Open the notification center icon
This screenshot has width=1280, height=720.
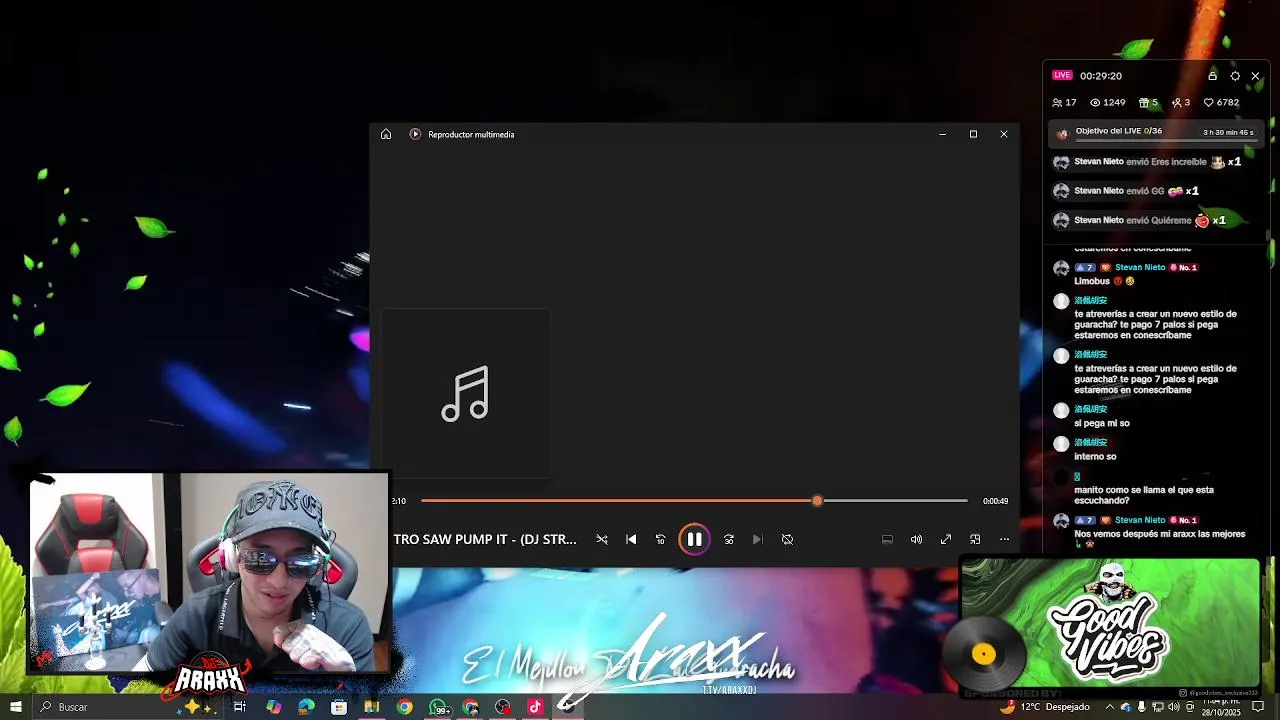(1259, 707)
